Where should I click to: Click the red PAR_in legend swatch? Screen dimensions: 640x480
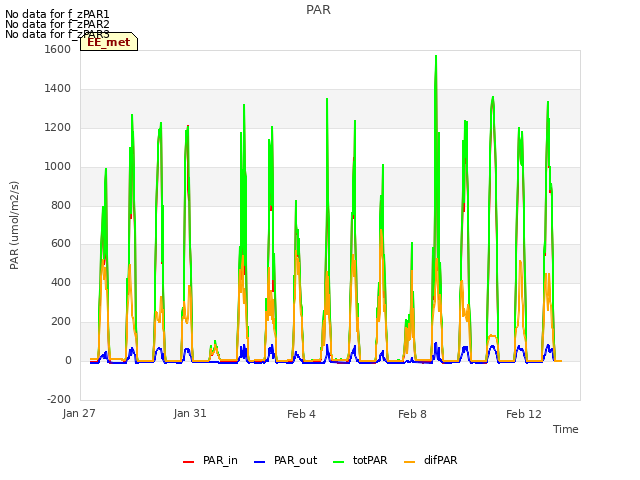(x=189, y=462)
